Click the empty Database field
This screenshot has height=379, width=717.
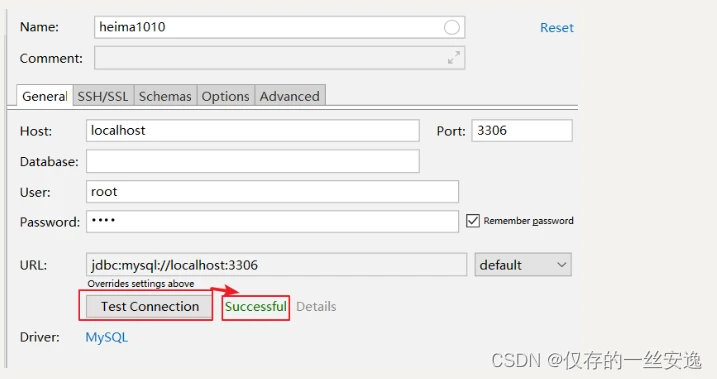[252, 161]
